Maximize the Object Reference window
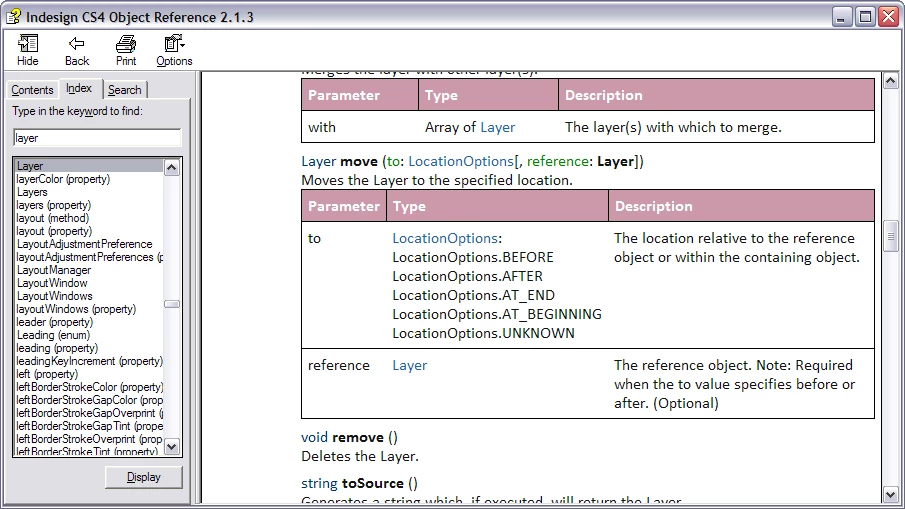 [866, 17]
